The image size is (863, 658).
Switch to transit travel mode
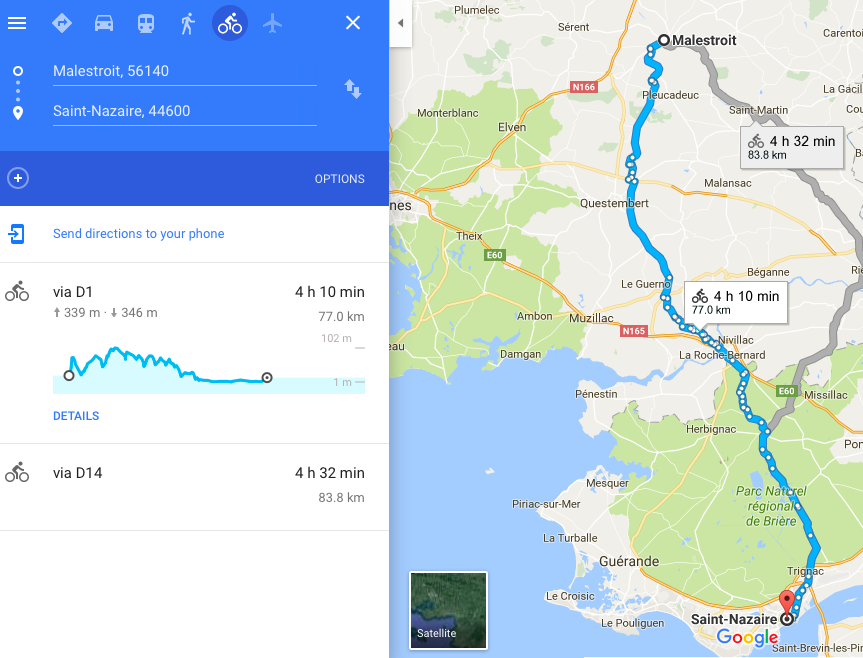click(x=146, y=23)
